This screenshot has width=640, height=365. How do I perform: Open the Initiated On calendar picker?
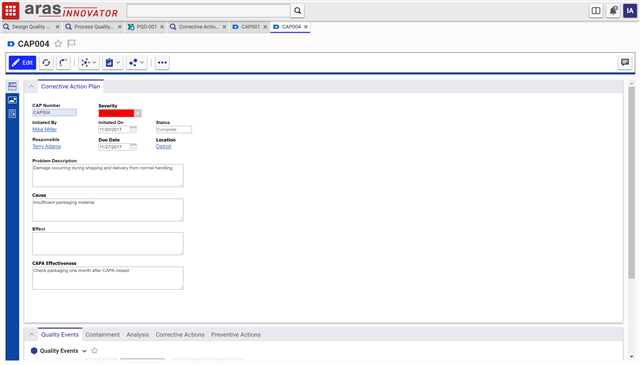133,129
